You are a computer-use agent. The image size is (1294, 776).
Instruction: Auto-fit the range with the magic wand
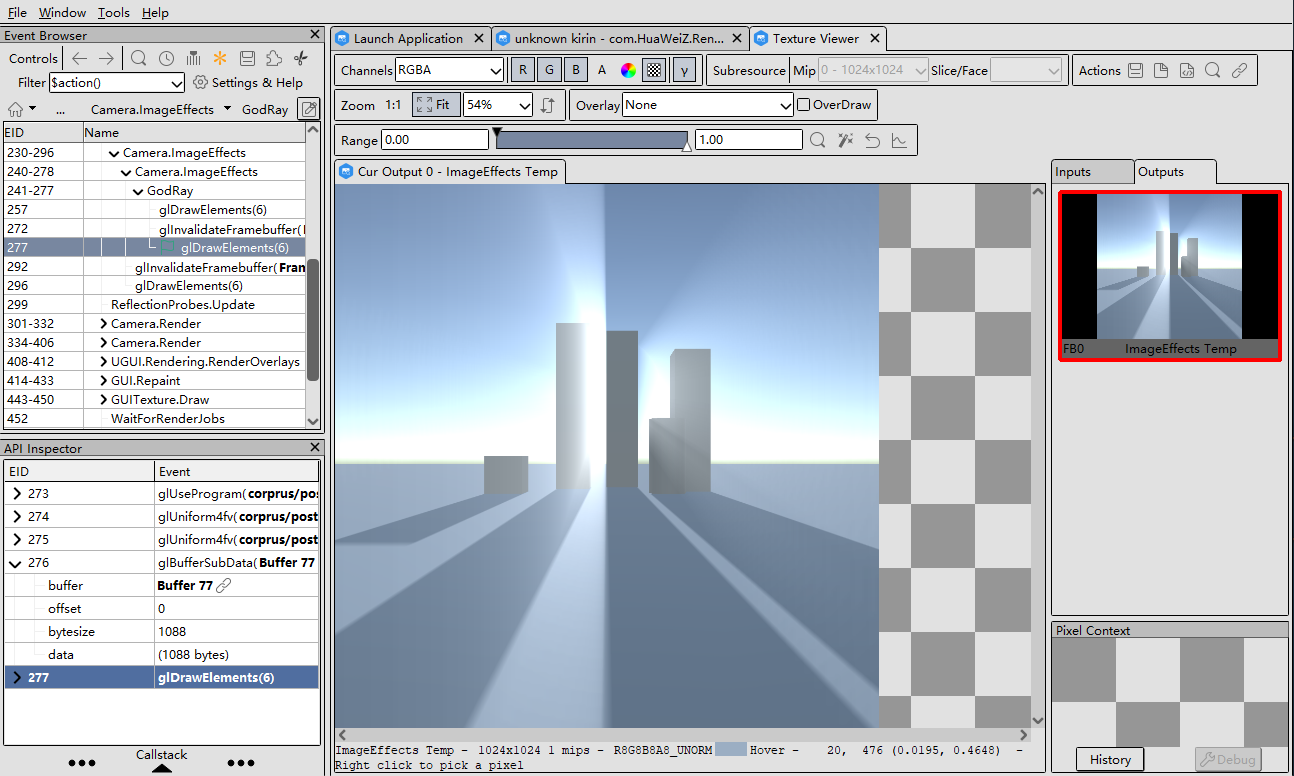click(x=846, y=140)
